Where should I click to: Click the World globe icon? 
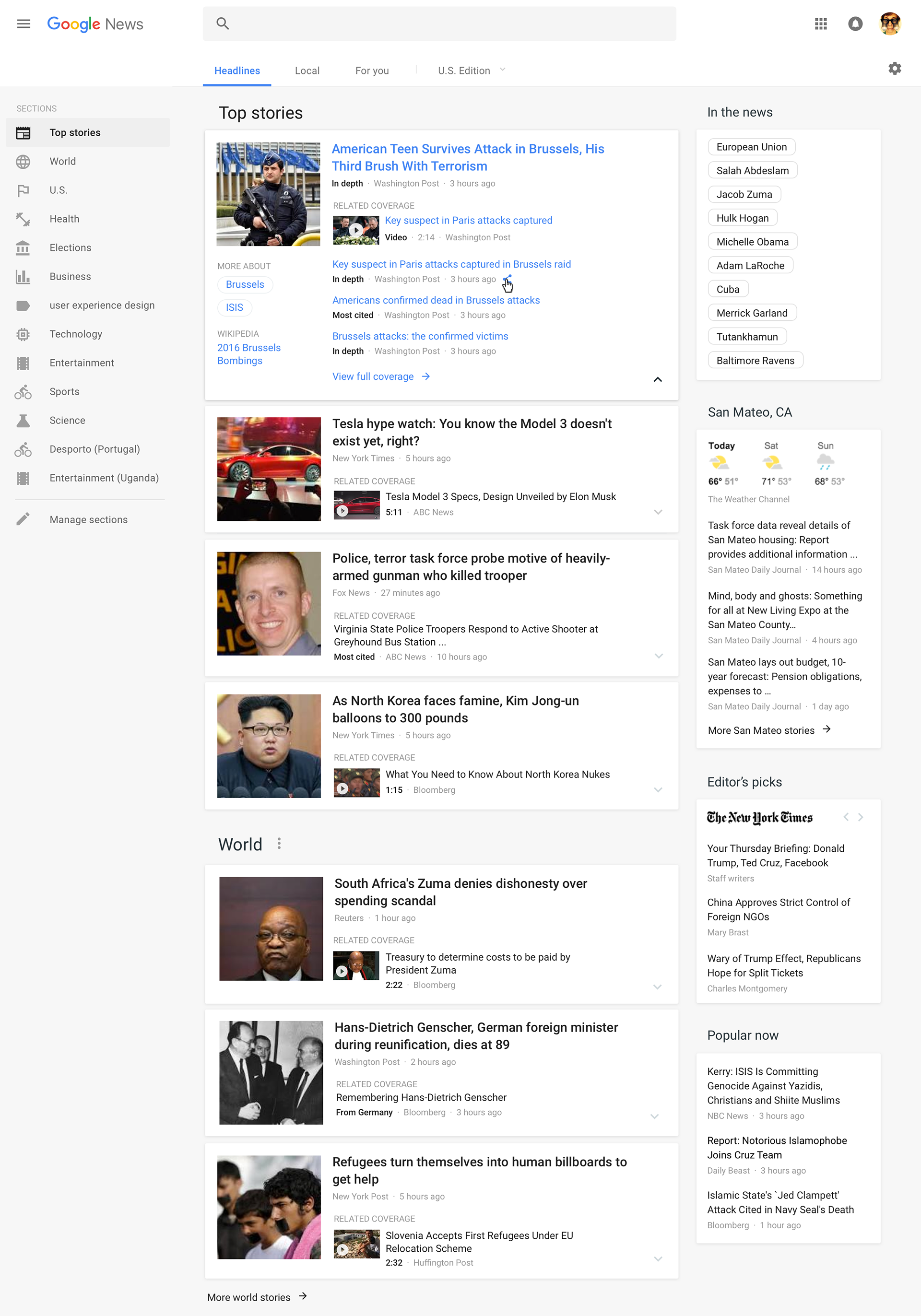click(x=23, y=162)
